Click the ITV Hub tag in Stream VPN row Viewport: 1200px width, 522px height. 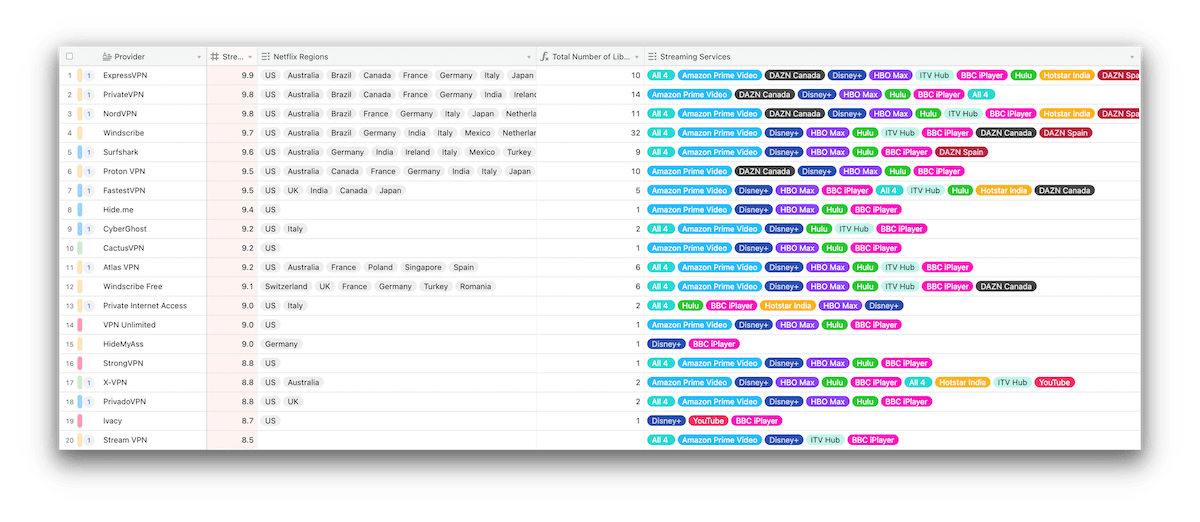click(825, 440)
